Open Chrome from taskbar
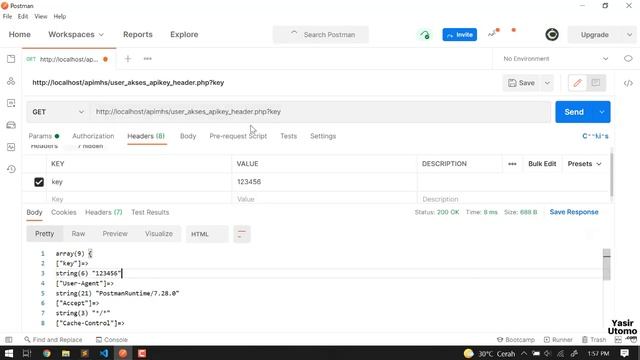 click(47, 353)
